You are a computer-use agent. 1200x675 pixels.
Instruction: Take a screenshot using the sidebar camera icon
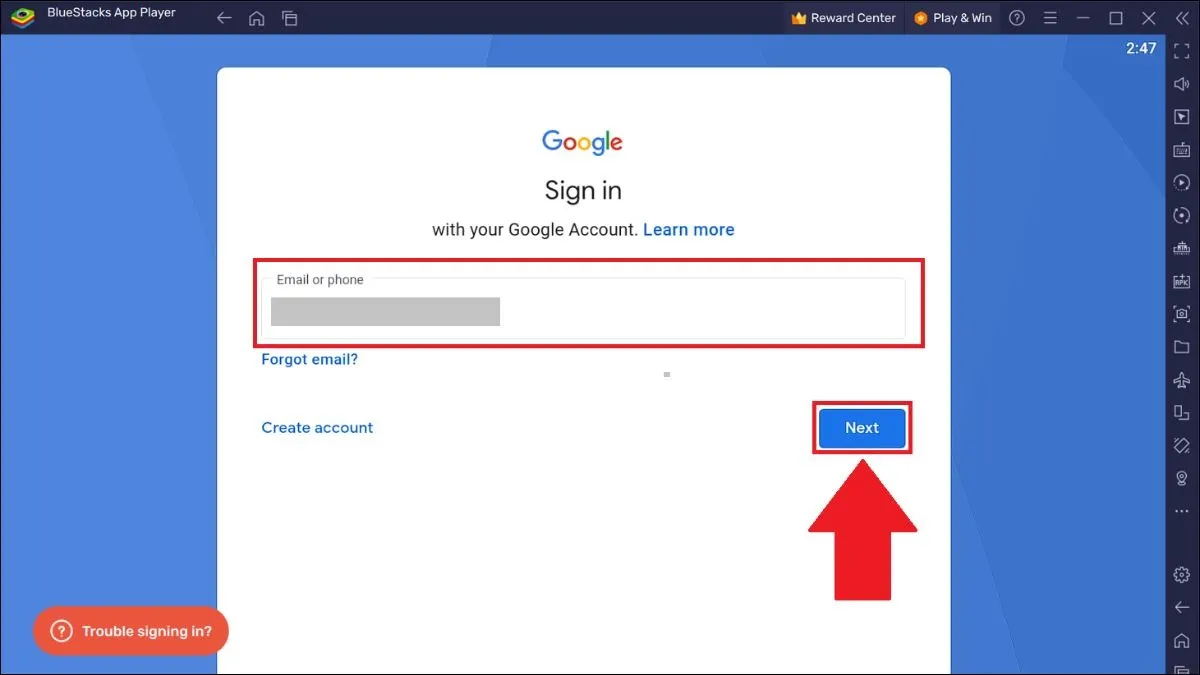click(x=1181, y=314)
